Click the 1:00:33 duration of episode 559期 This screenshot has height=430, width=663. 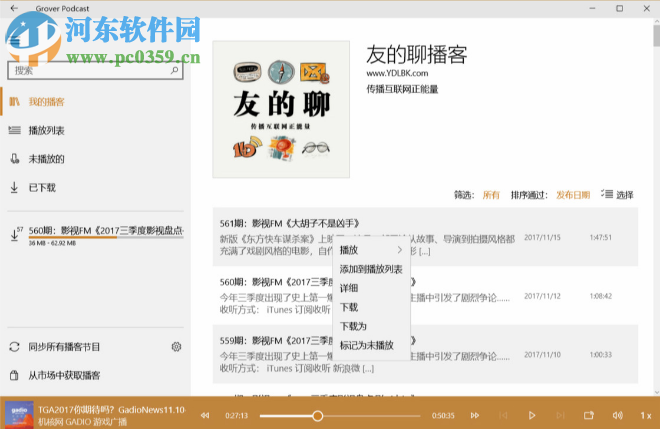601,355
